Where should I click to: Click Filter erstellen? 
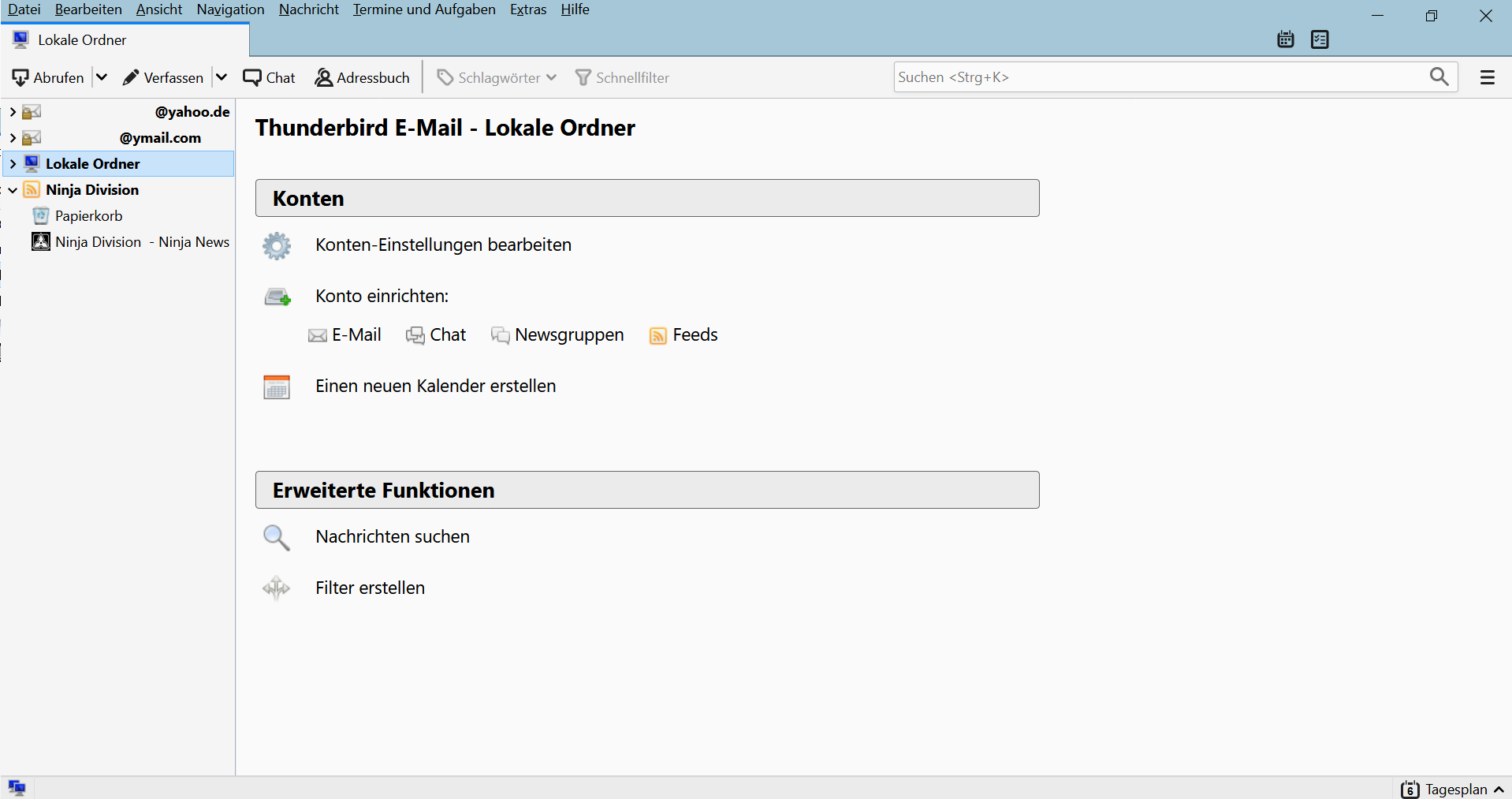370,588
